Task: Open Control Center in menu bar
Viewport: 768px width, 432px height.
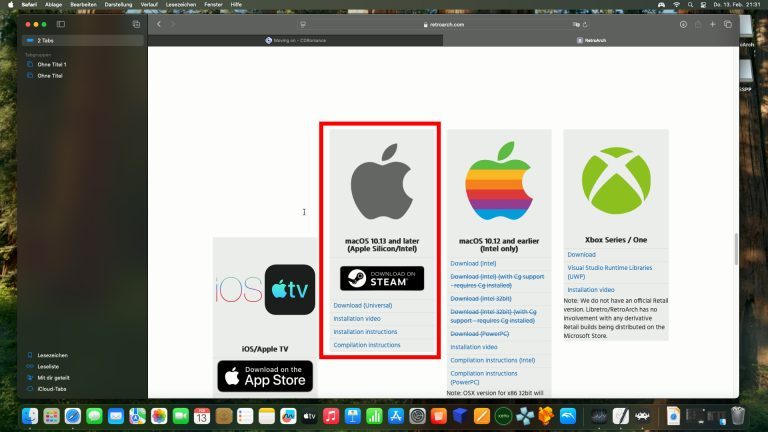Action: 703,4
